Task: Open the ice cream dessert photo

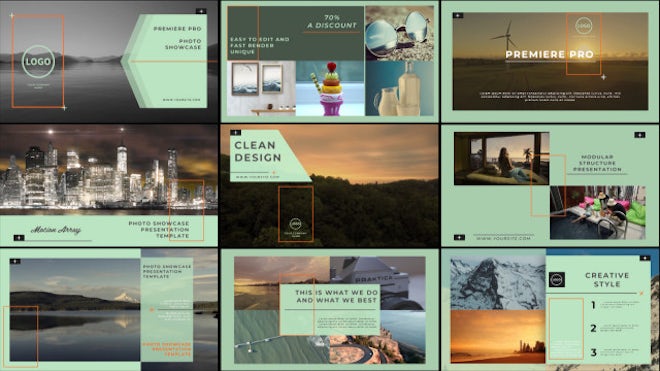Action: pyautogui.click(x=330, y=88)
